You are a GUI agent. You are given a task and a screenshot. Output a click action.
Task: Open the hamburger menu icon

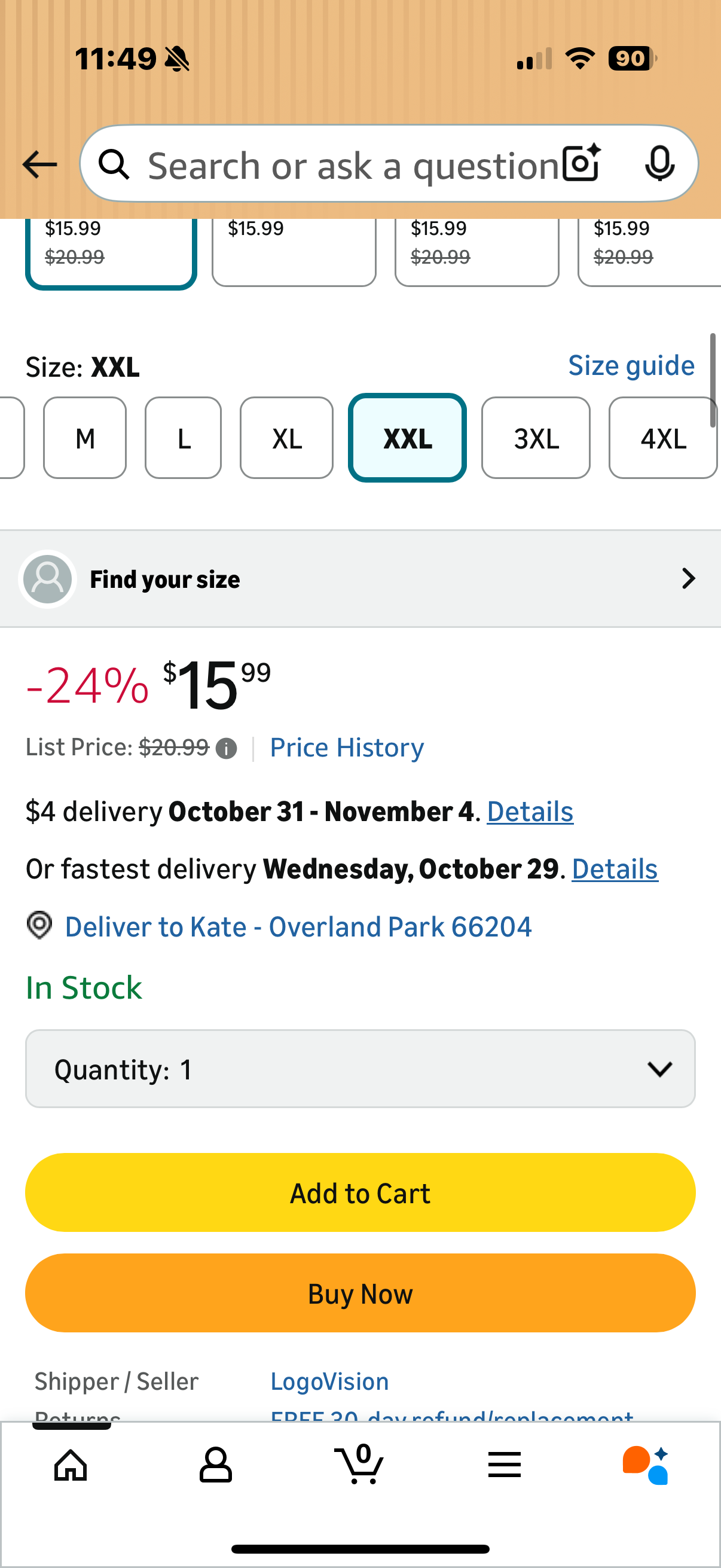[504, 1464]
